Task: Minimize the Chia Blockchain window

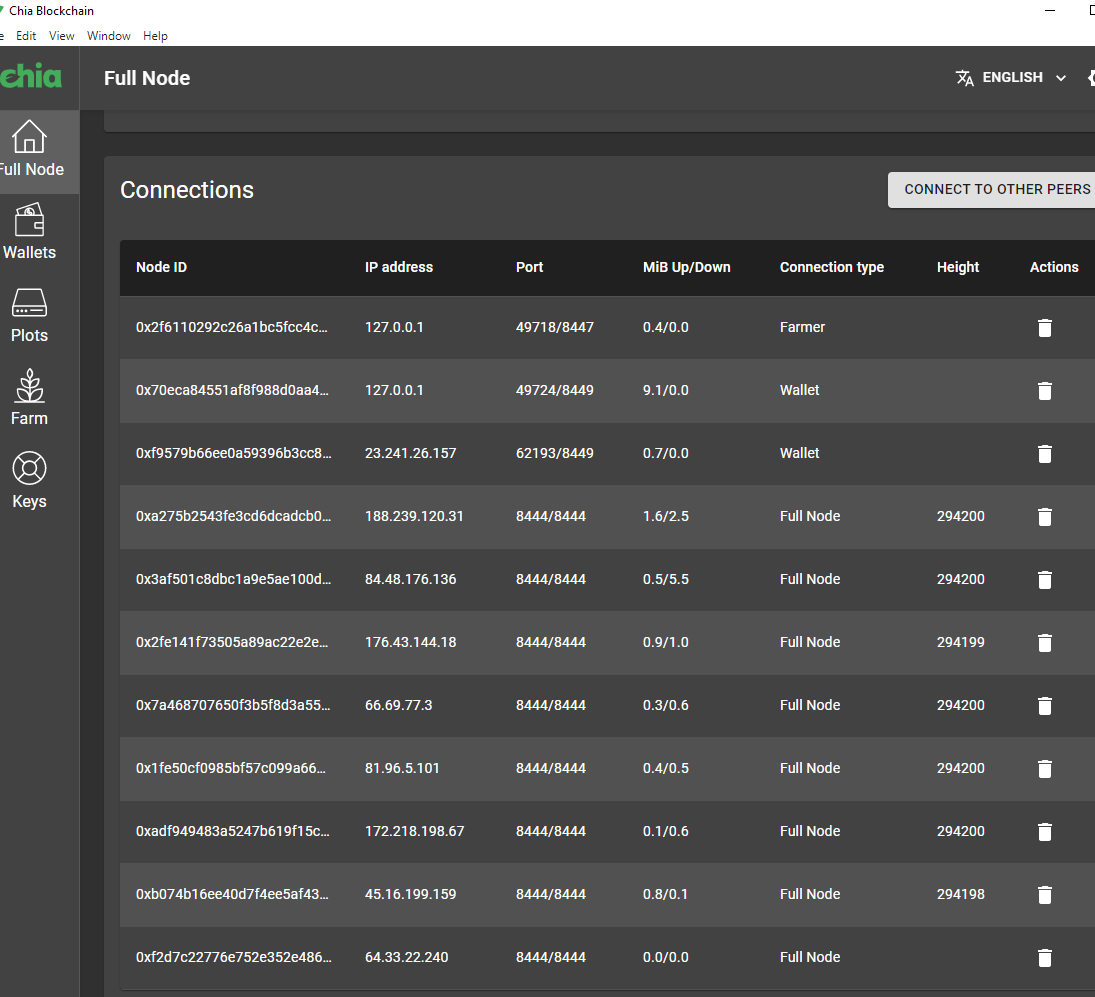Action: coord(1050,10)
